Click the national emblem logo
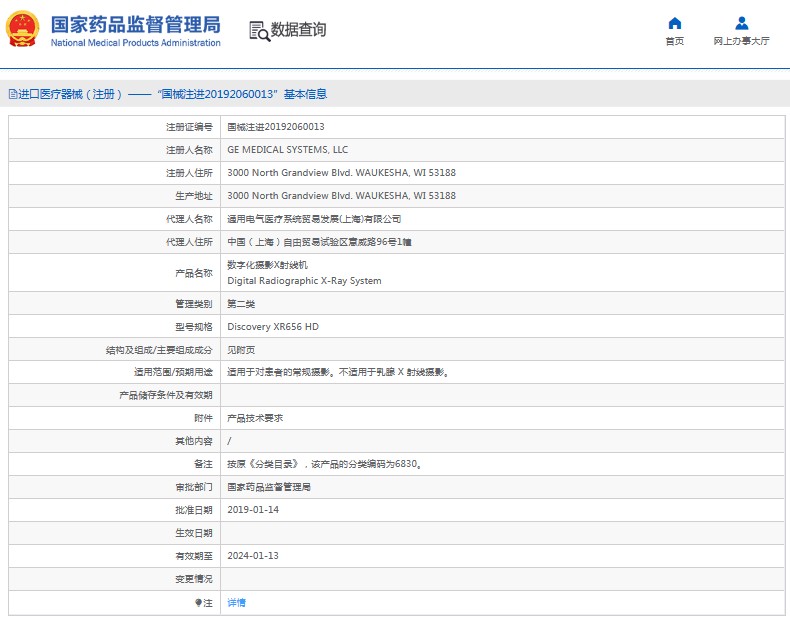Viewport: 790px width, 620px height. 22,29
